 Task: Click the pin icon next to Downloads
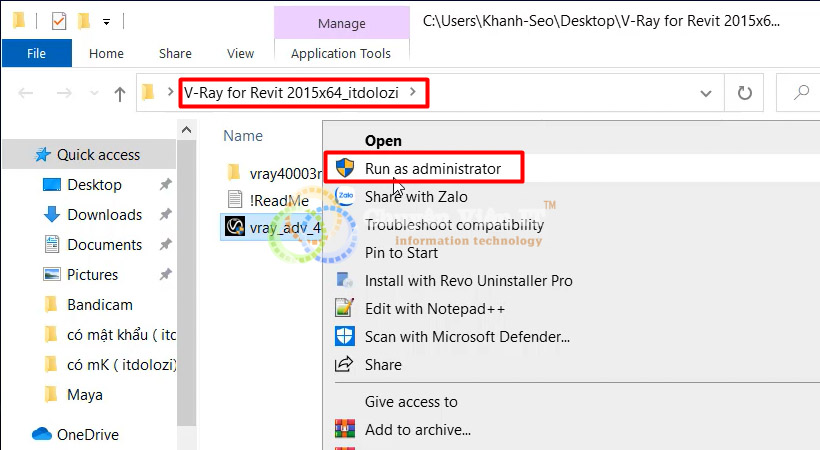coord(165,214)
